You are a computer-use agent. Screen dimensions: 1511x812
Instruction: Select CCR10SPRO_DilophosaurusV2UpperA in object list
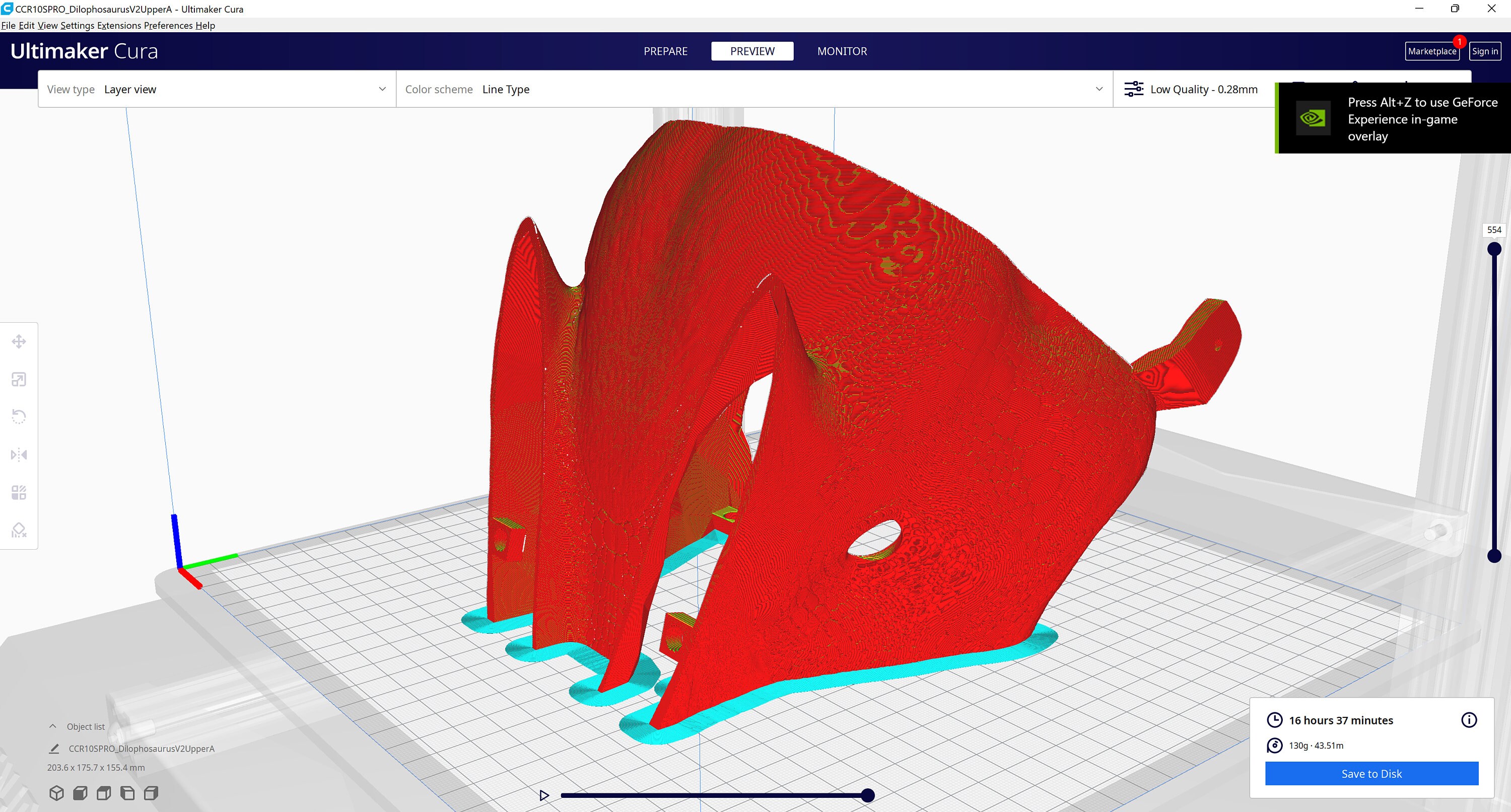click(x=142, y=749)
